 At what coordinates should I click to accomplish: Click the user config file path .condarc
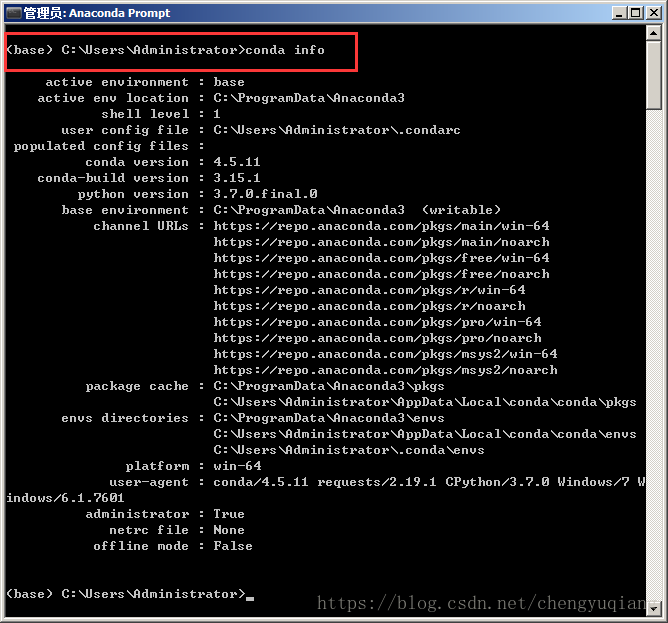coord(337,130)
